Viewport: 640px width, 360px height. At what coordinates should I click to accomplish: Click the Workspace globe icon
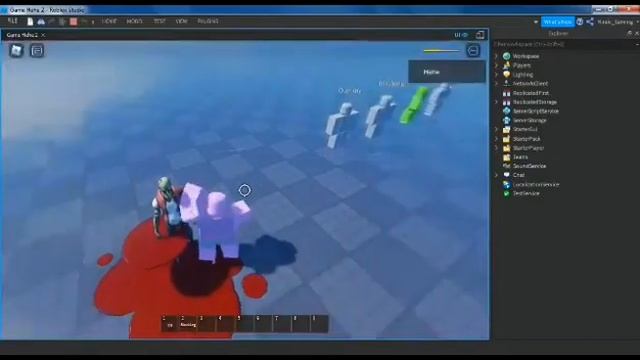coord(507,56)
